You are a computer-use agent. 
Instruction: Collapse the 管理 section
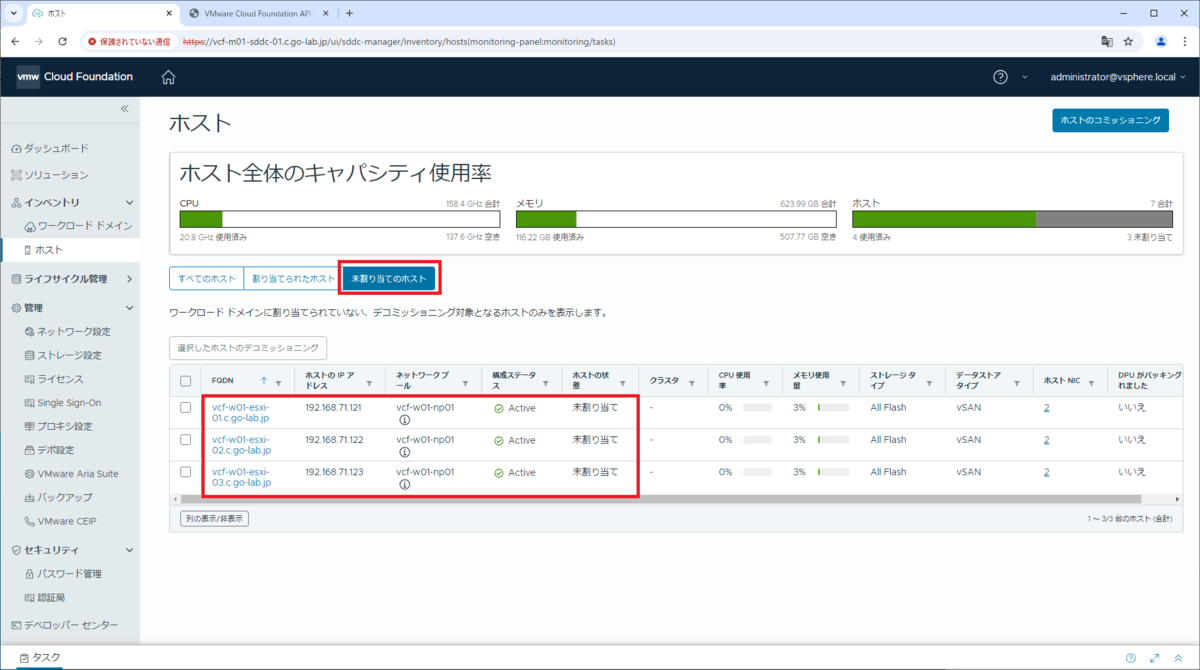[129, 308]
